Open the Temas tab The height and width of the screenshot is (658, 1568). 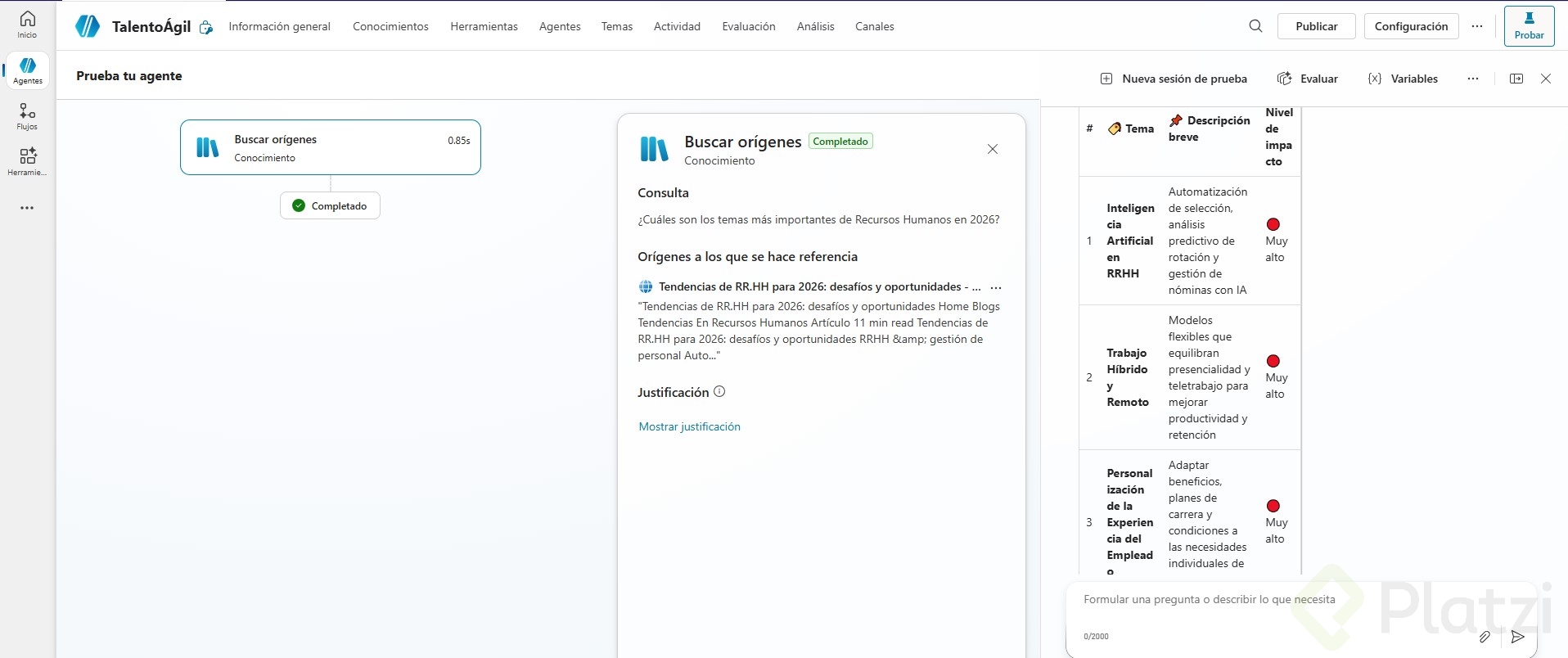pyautogui.click(x=617, y=26)
